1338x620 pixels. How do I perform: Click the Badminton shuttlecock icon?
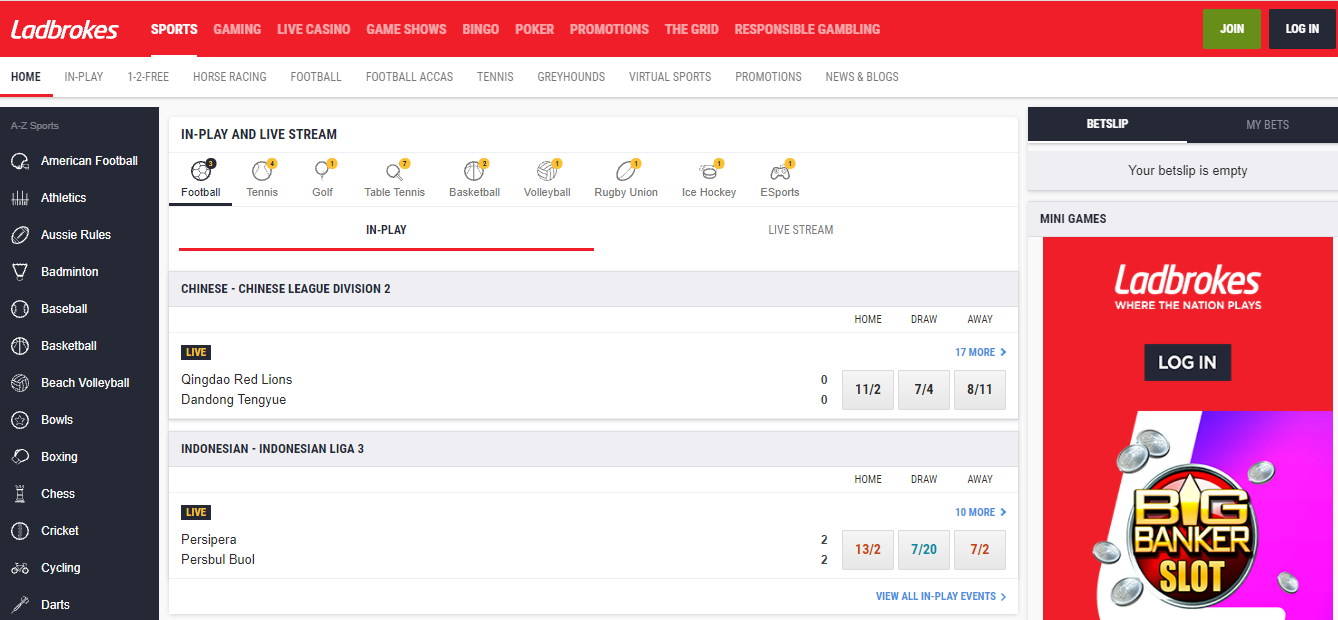point(20,272)
